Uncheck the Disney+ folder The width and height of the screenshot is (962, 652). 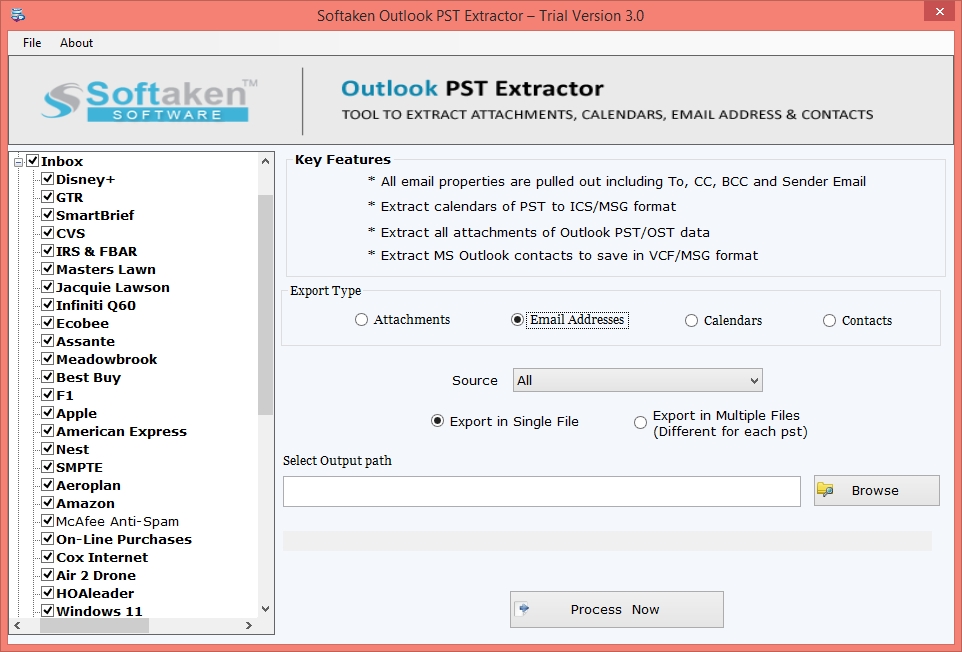click(46, 179)
